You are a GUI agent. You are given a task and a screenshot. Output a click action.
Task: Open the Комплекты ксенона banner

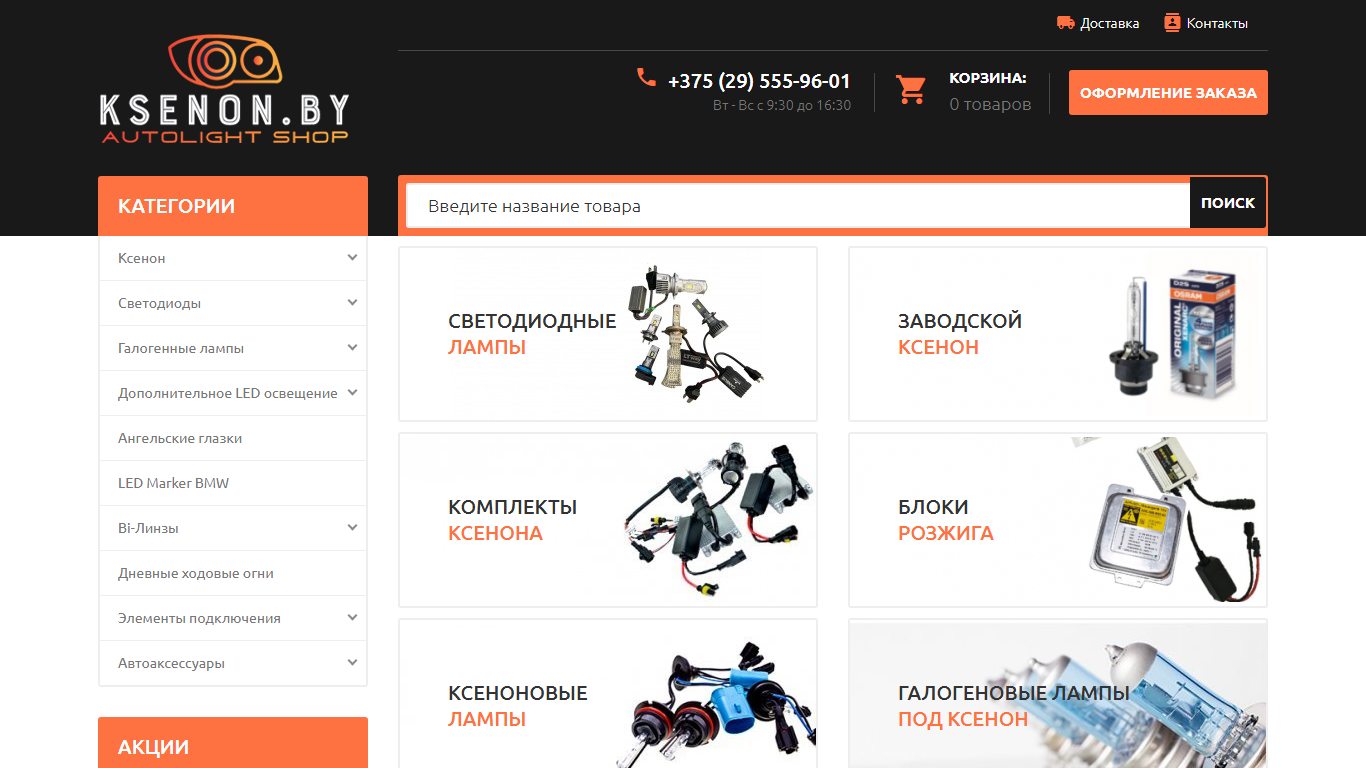pyautogui.click(x=608, y=520)
